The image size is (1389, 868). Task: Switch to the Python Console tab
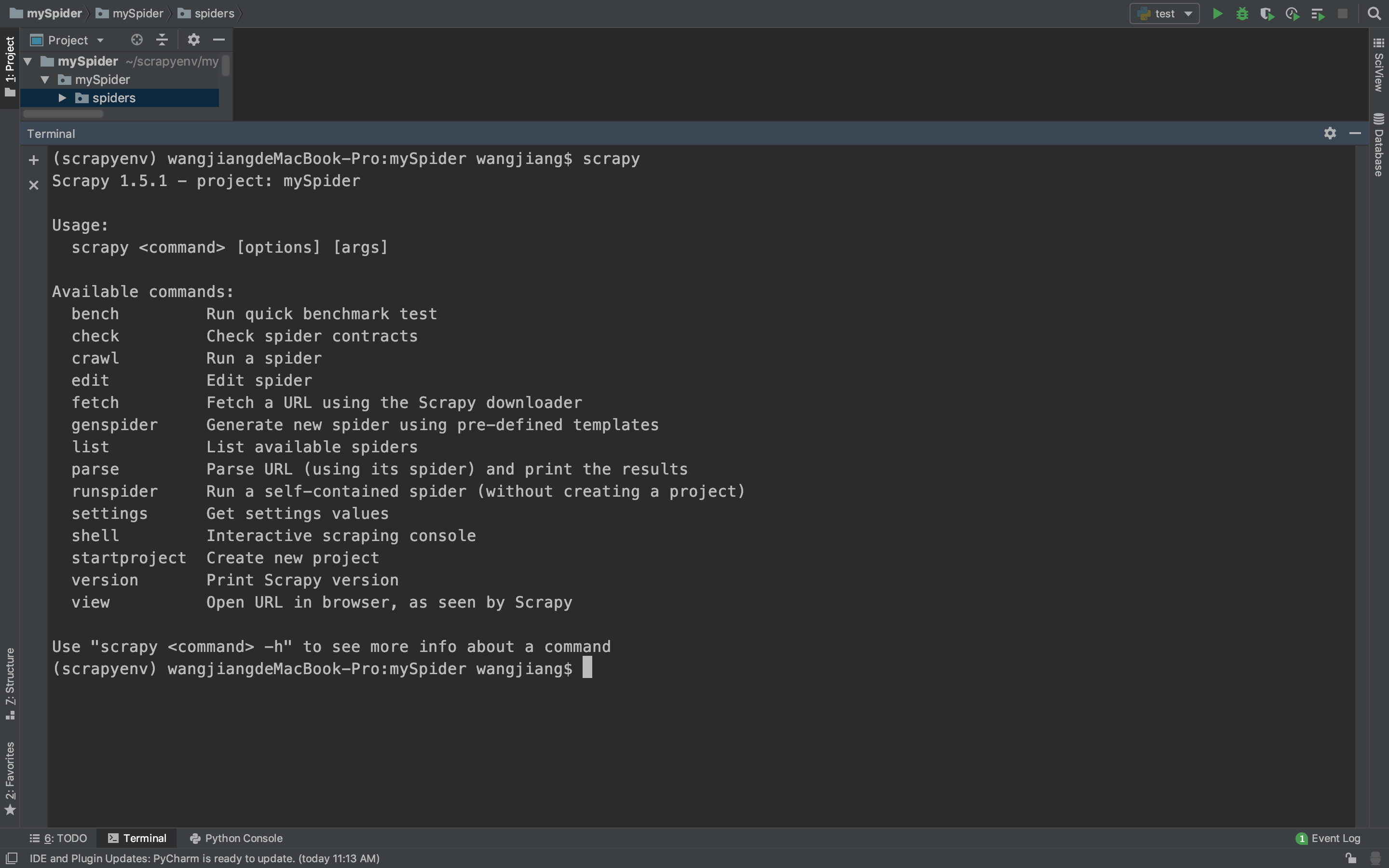[x=236, y=838]
